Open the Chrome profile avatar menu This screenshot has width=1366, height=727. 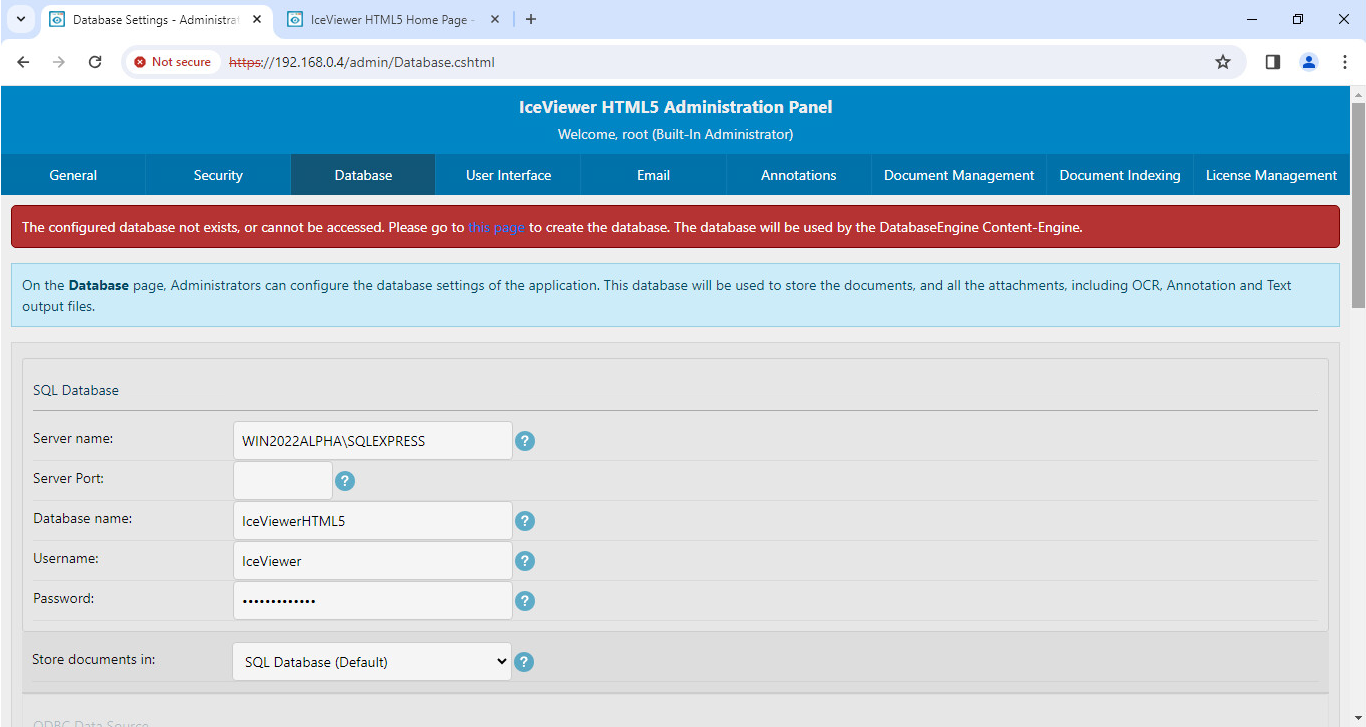click(x=1308, y=62)
